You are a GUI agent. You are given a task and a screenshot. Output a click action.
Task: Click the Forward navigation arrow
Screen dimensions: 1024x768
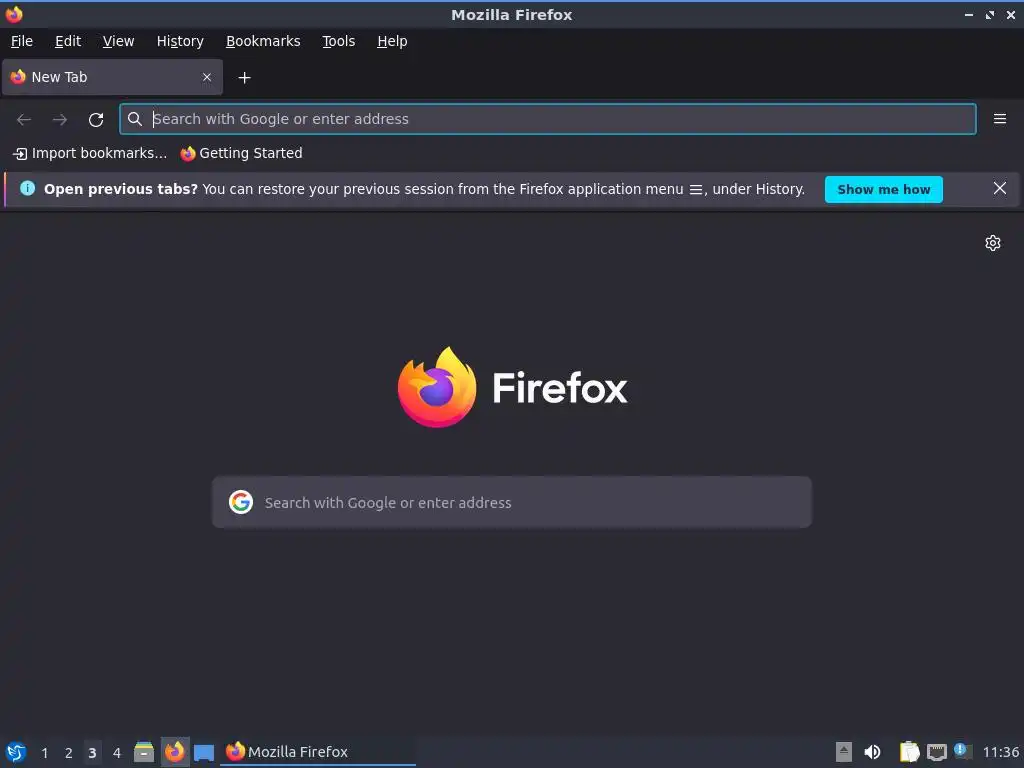[59, 120]
